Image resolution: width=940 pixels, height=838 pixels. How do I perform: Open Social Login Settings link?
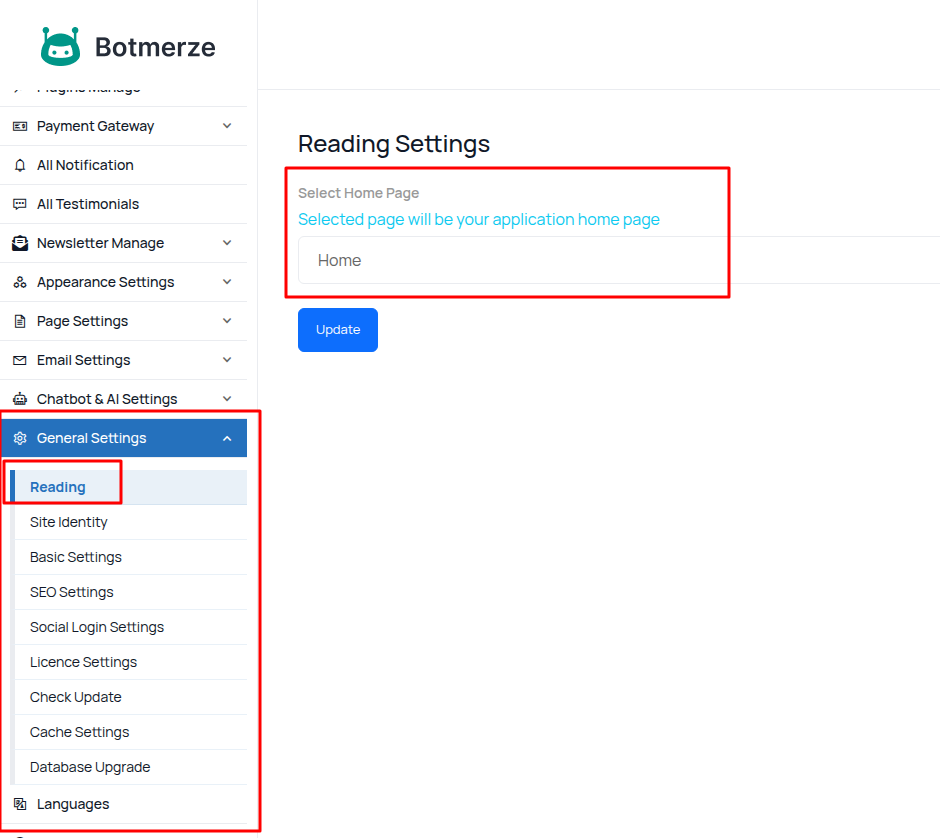click(x=97, y=627)
